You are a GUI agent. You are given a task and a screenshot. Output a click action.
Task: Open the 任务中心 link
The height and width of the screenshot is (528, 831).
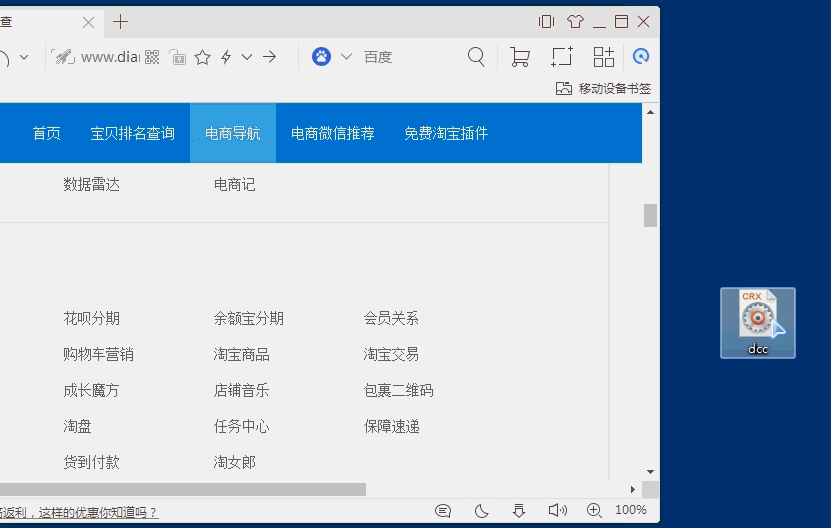(242, 426)
